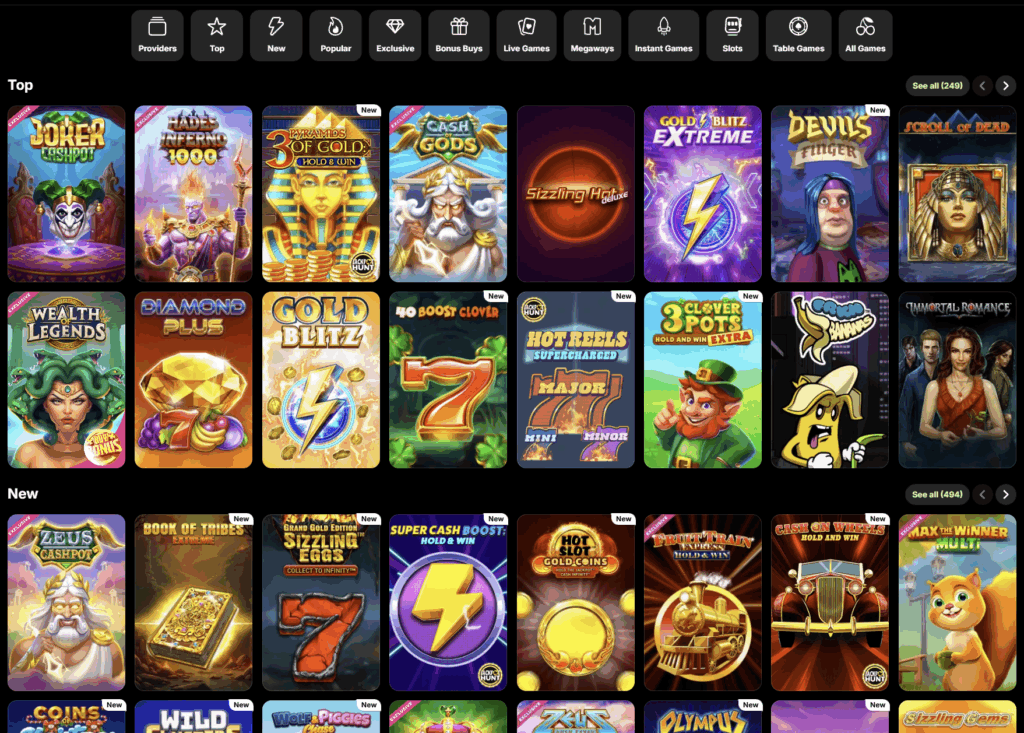This screenshot has width=1024, height=733.
Task: Show the All Games cherries category
Action: (865, 35)
